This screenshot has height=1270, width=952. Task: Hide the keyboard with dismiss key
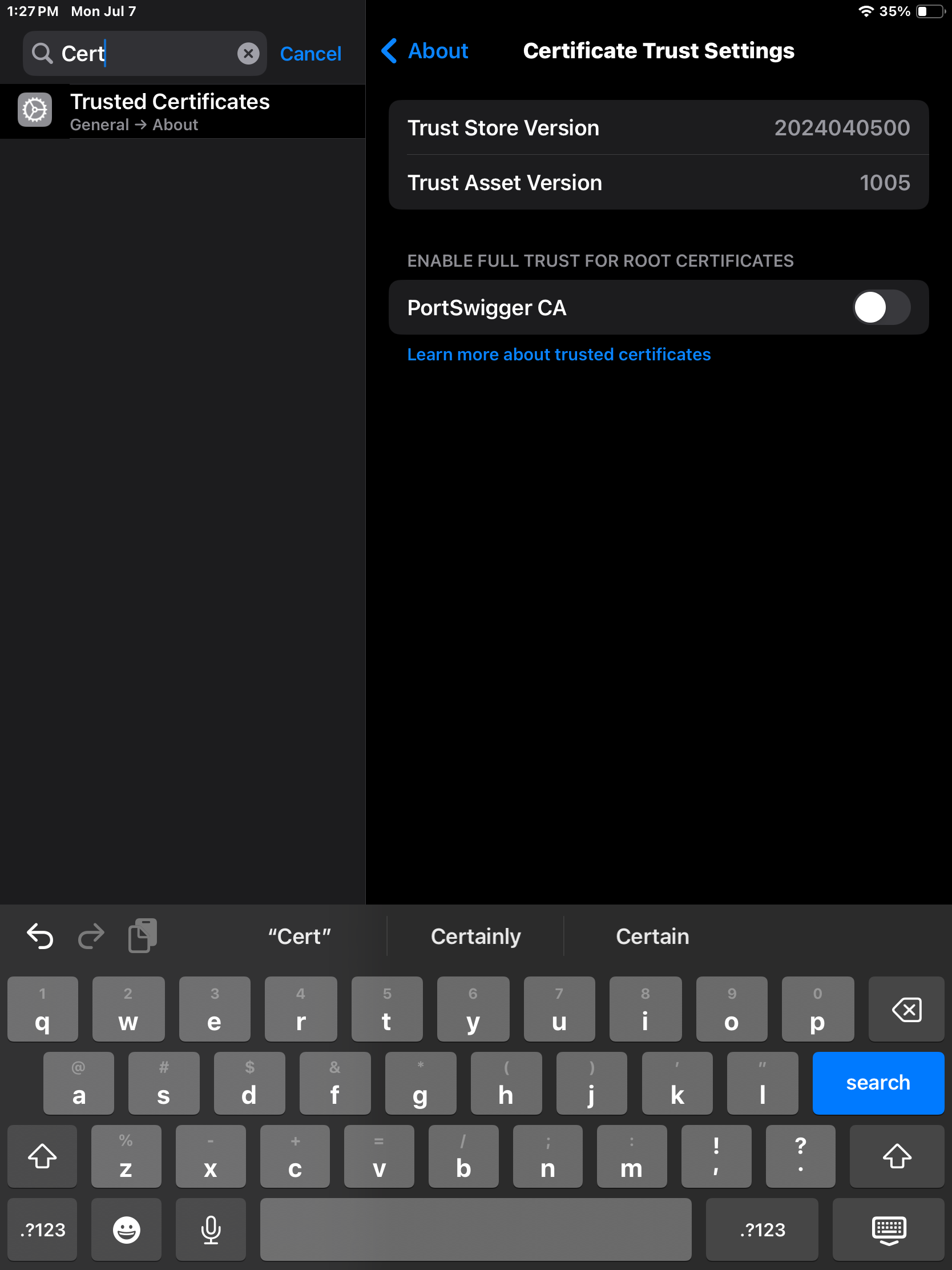(888, 1229)
